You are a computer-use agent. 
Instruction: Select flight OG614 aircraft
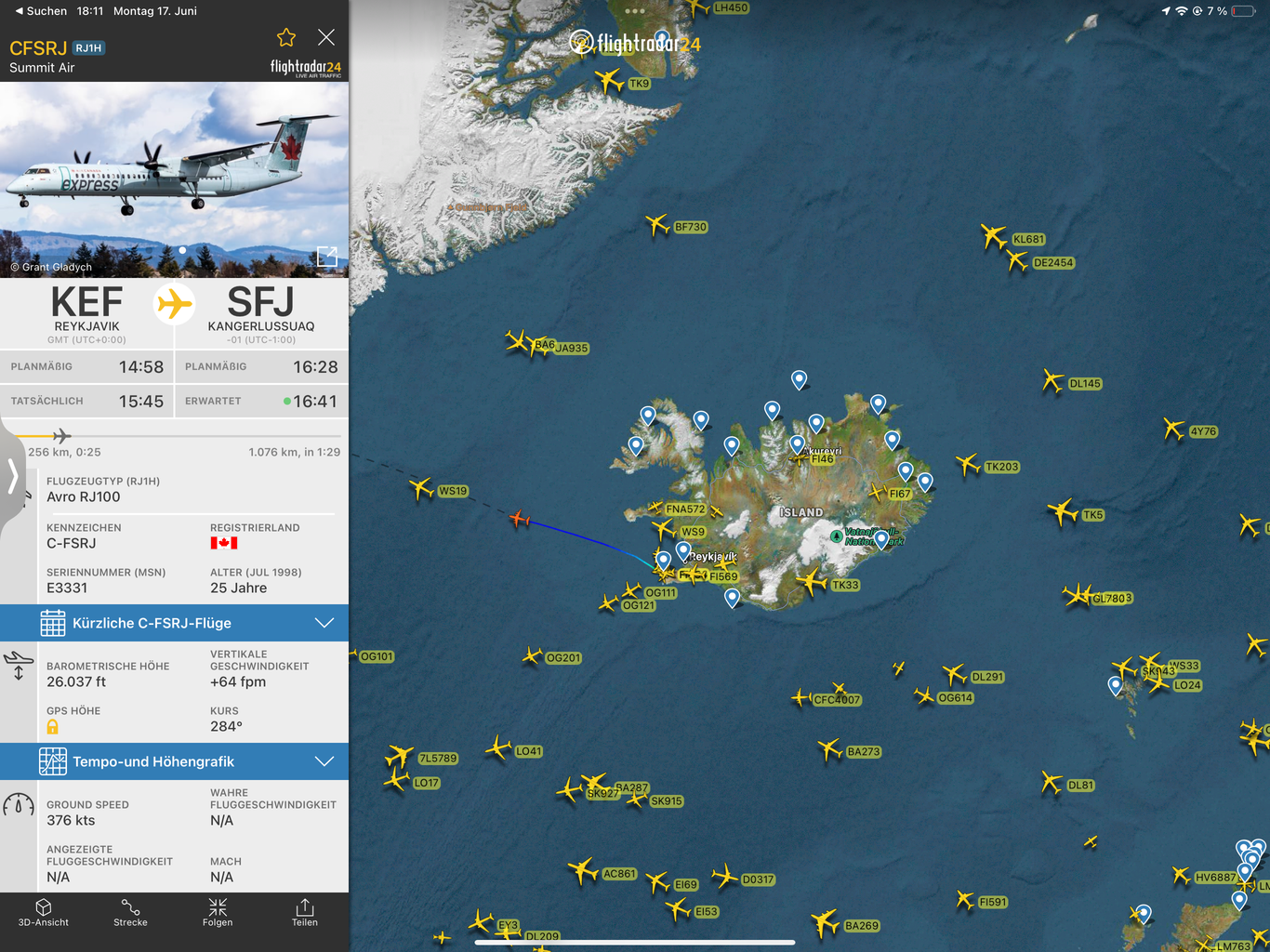923,695
